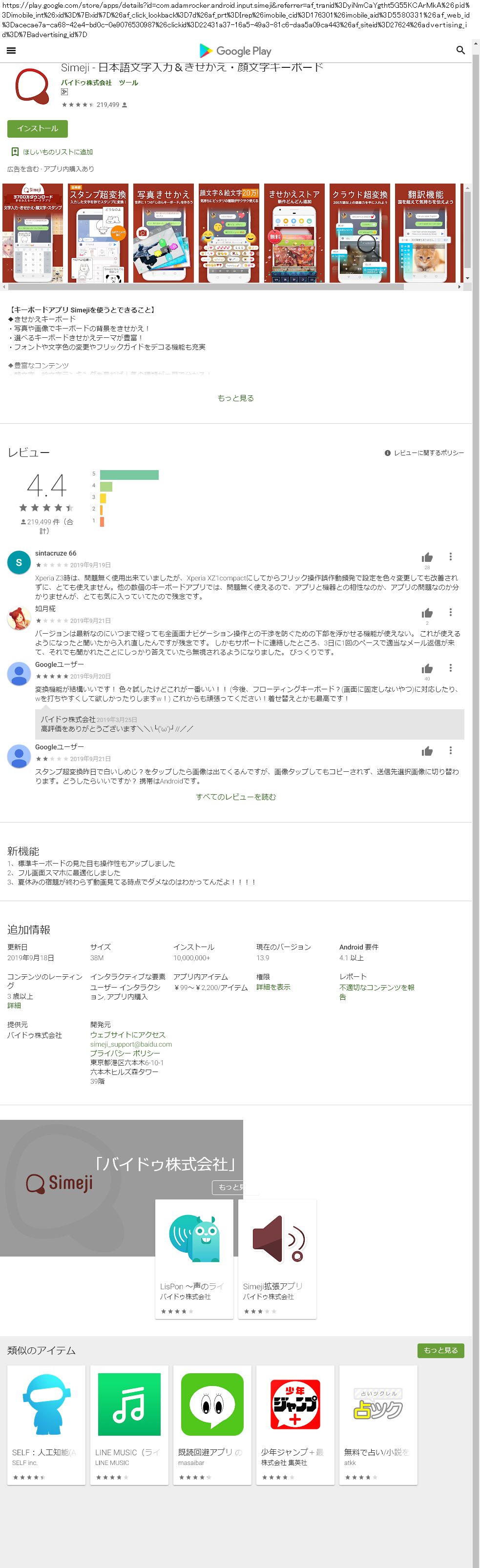Open ウェブサイトにアクセス developer link

click(128, 1035)
